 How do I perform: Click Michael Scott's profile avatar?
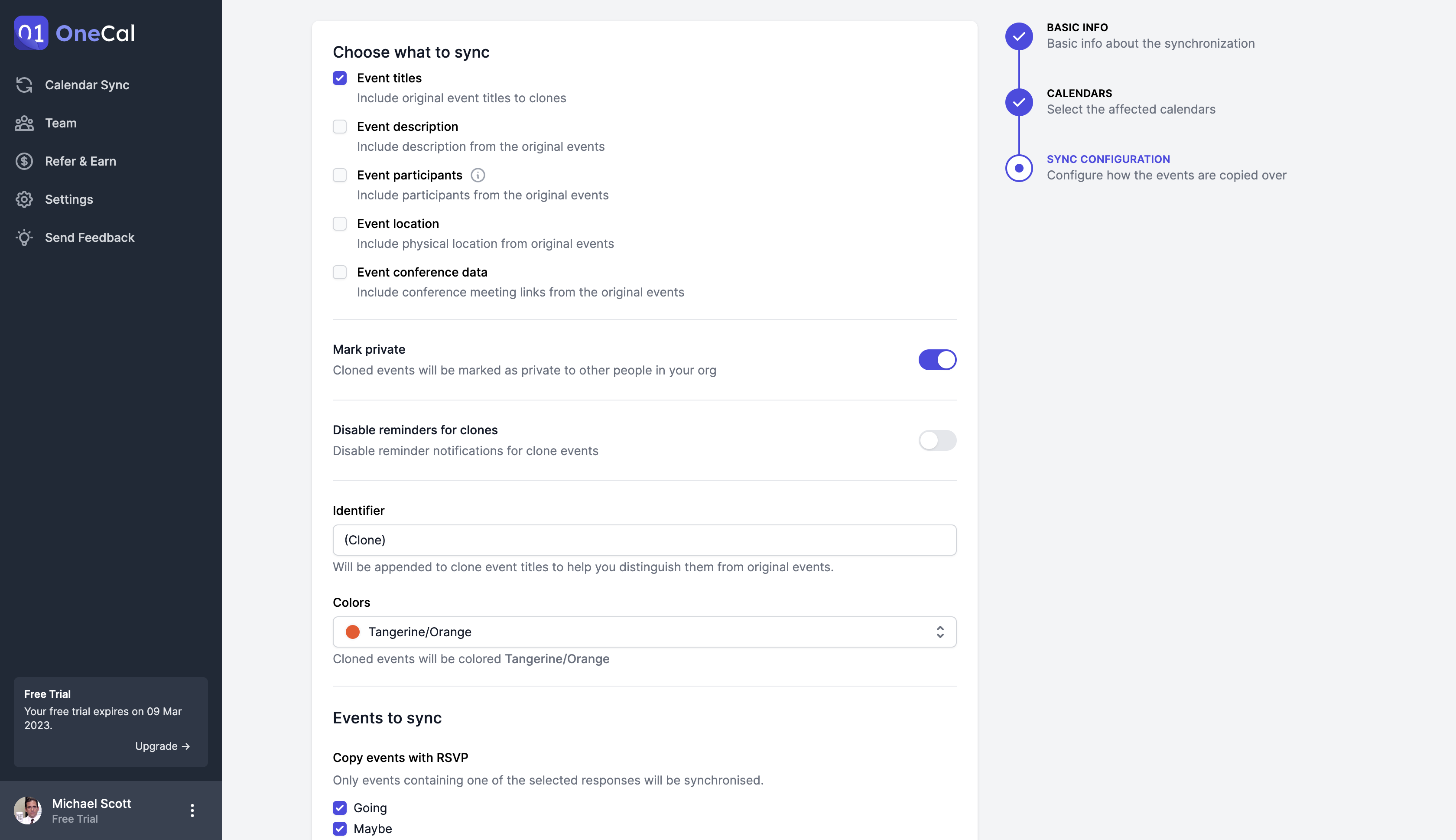click(x=28, y=810)
